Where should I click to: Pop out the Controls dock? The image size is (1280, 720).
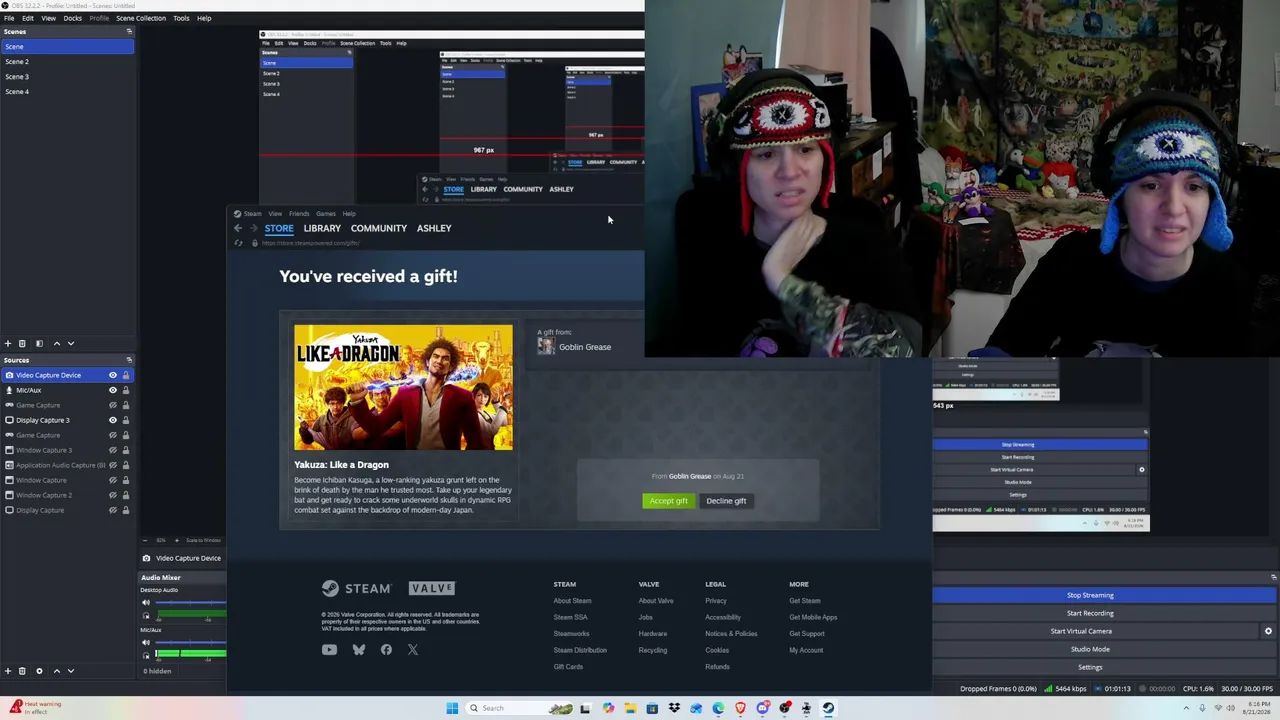click(x=1273, y=577)
